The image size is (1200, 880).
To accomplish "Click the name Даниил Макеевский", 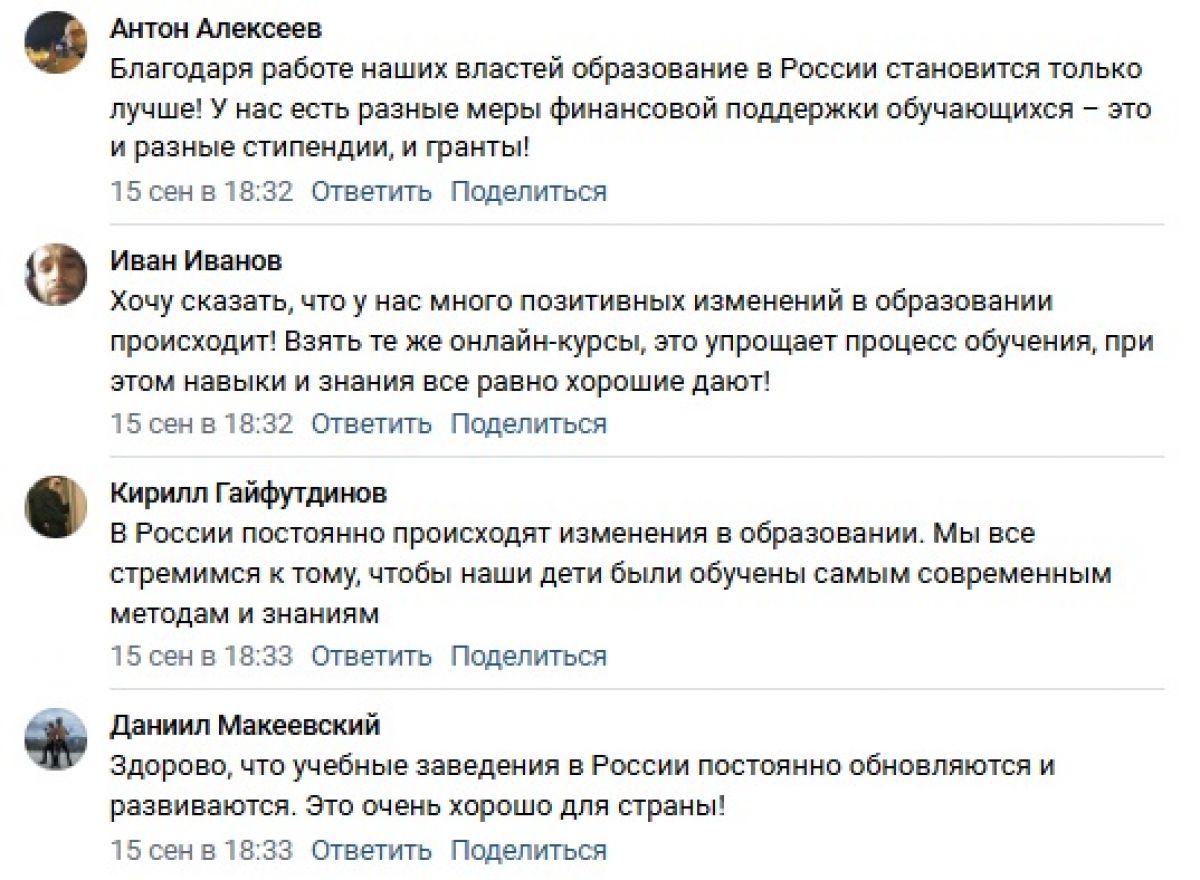I will tap(245, 726).
